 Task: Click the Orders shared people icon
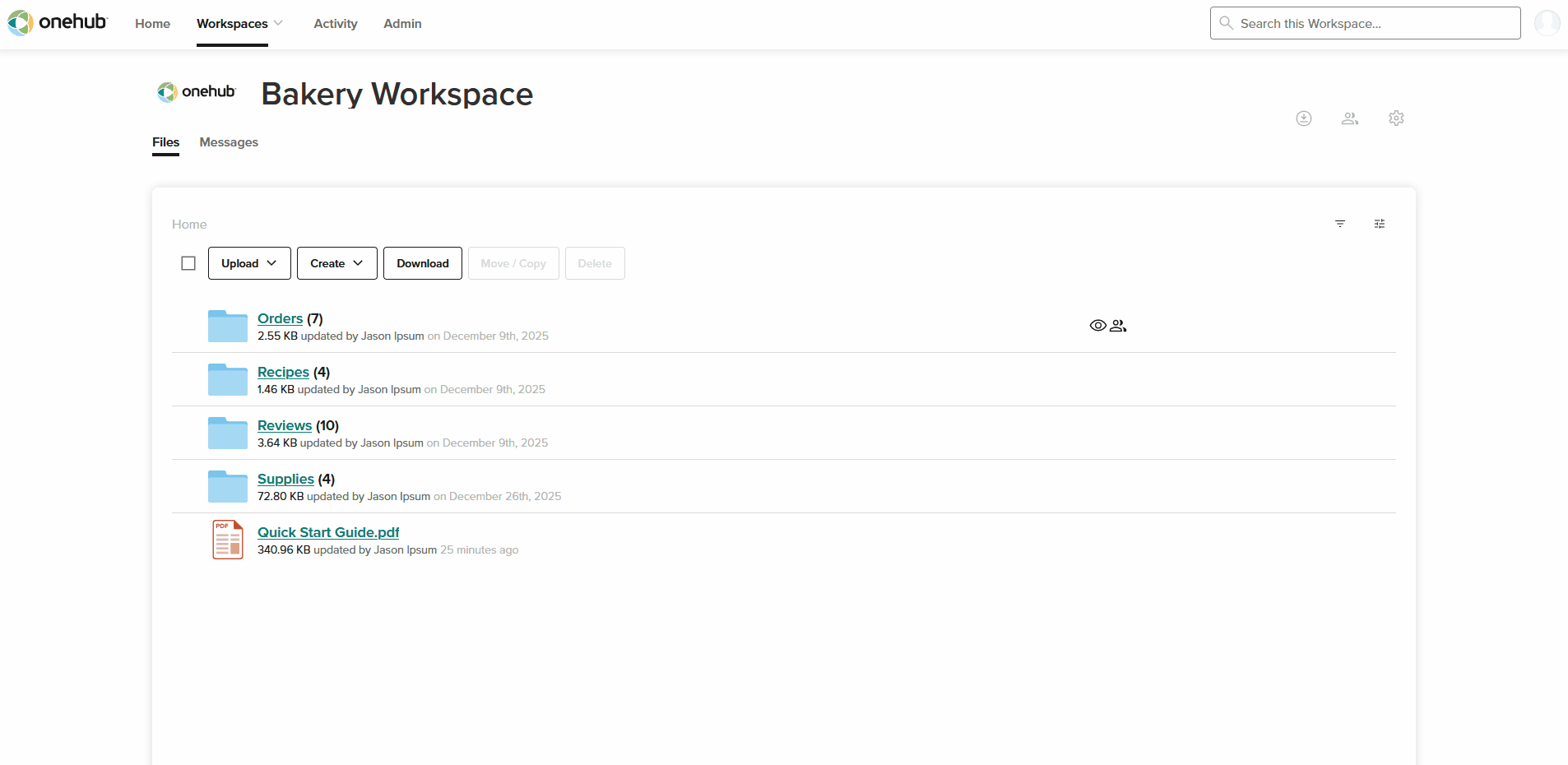click(x=1118, y=326)
